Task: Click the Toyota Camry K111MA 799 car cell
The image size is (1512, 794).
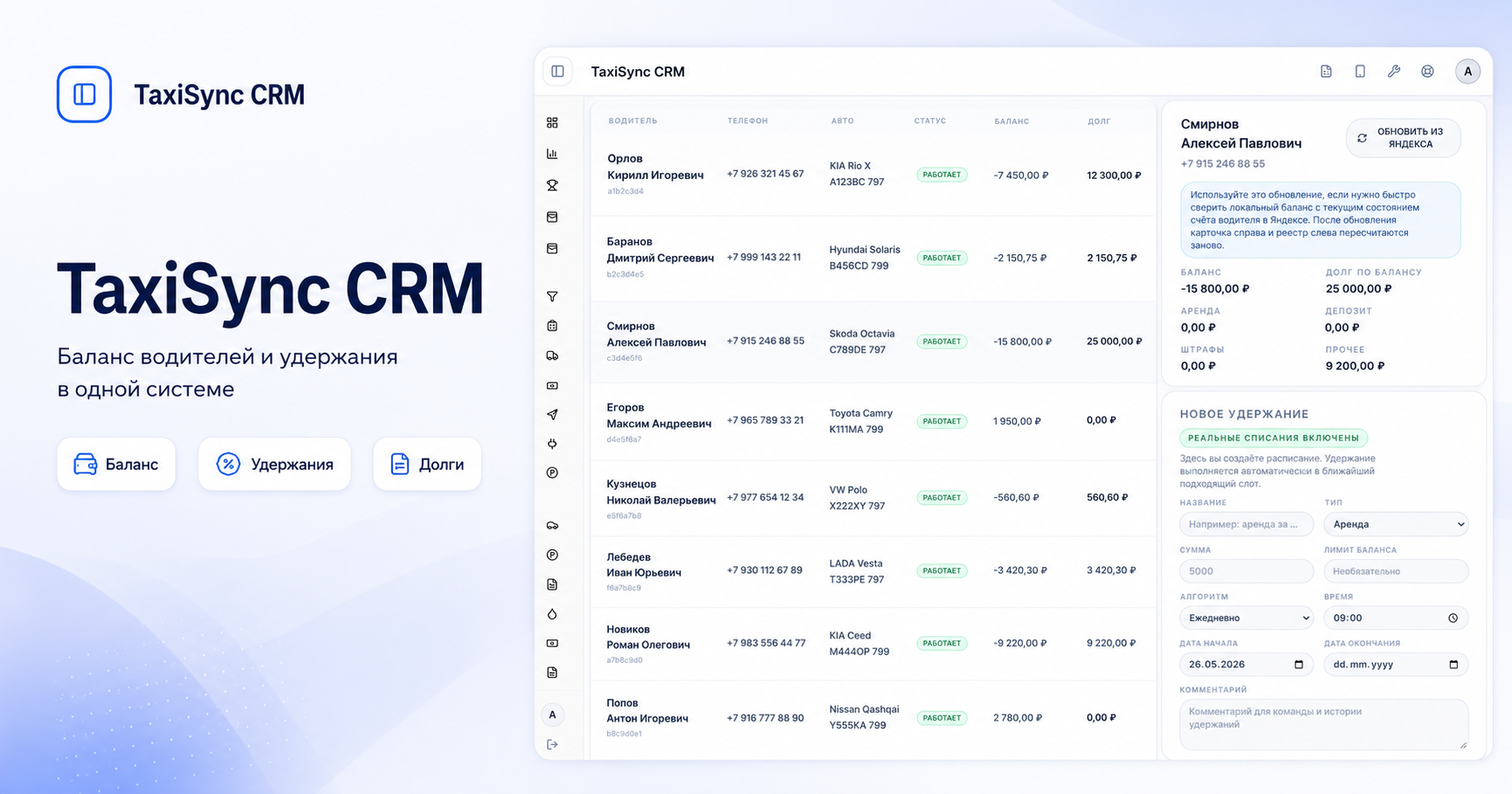Action: 861,421
